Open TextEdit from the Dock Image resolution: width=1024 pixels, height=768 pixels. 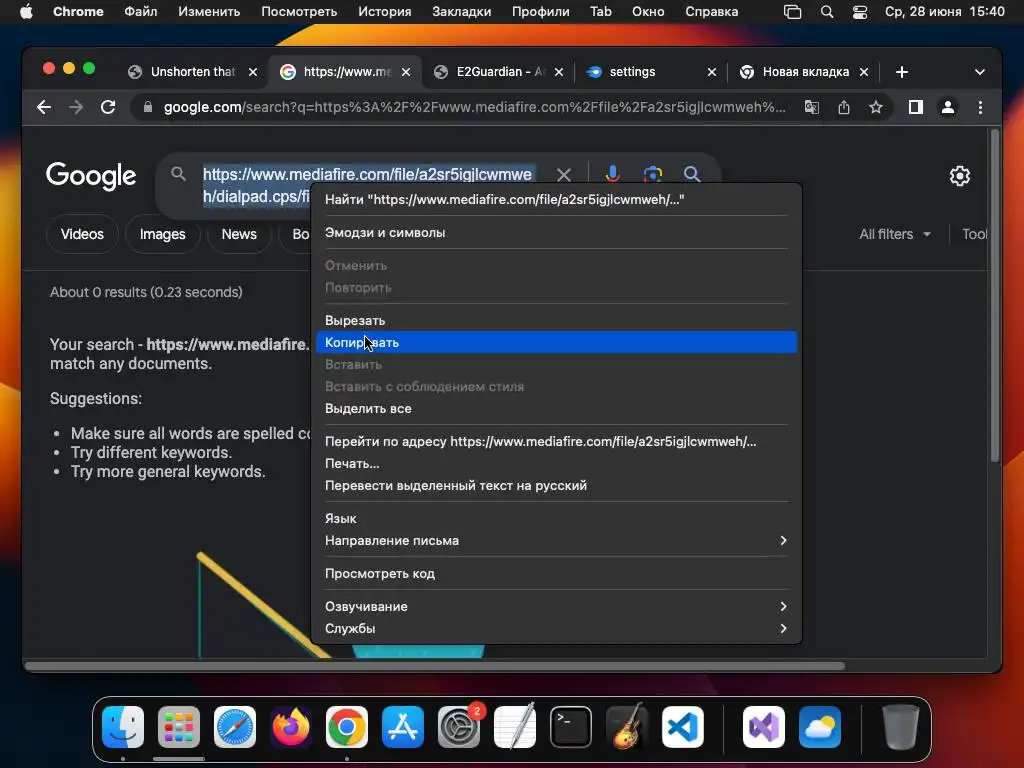pos(515,727)
